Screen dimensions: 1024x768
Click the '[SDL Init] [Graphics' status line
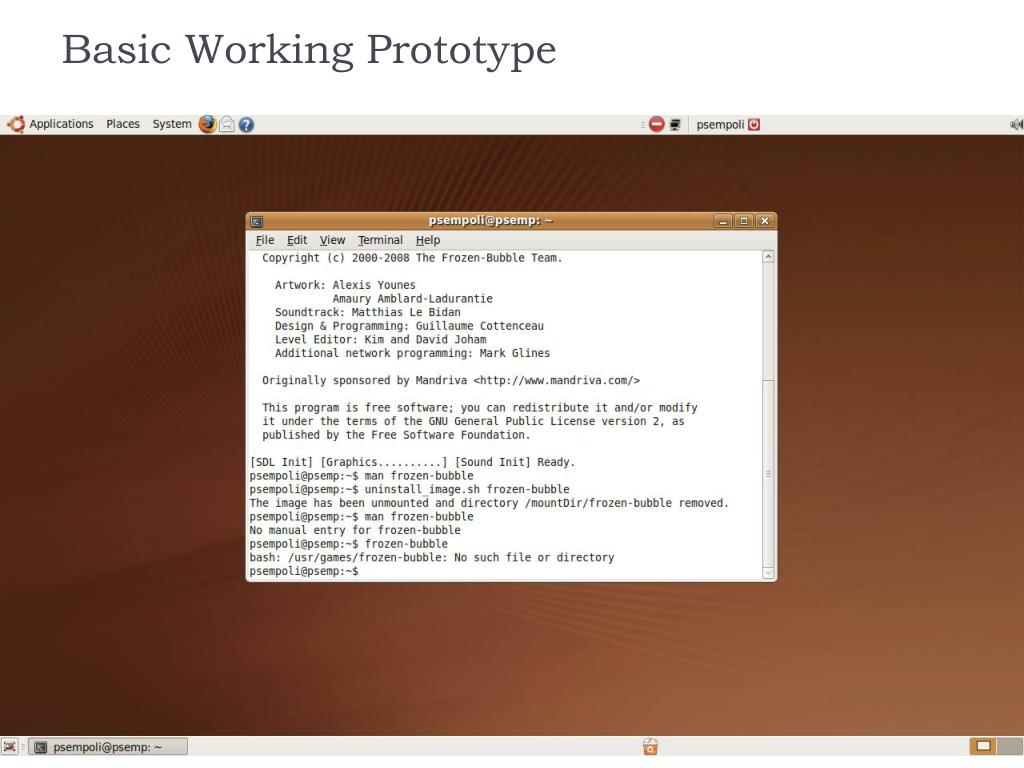pos(412,462)
